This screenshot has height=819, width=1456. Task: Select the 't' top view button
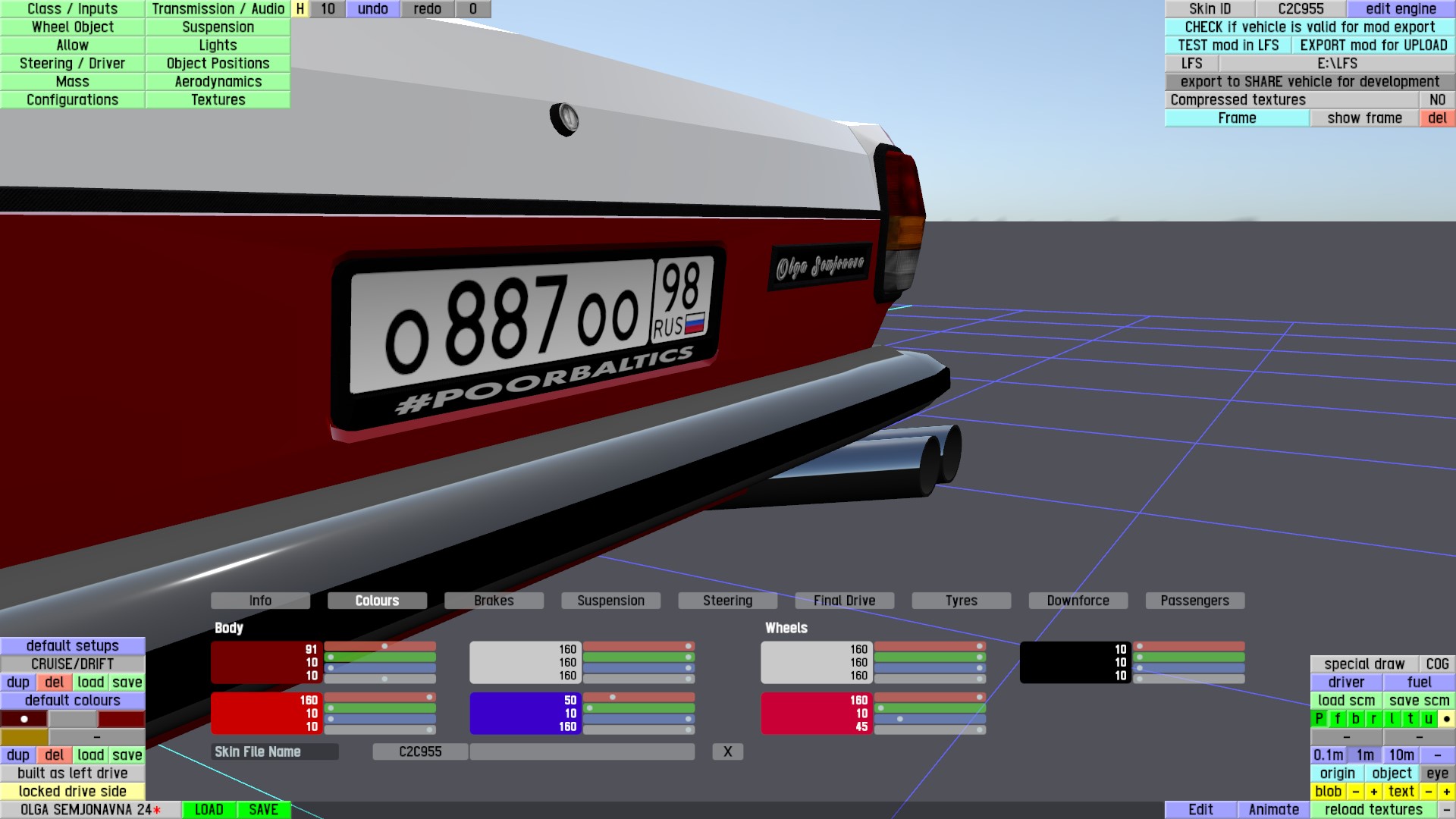click(x=1410, y=718)
